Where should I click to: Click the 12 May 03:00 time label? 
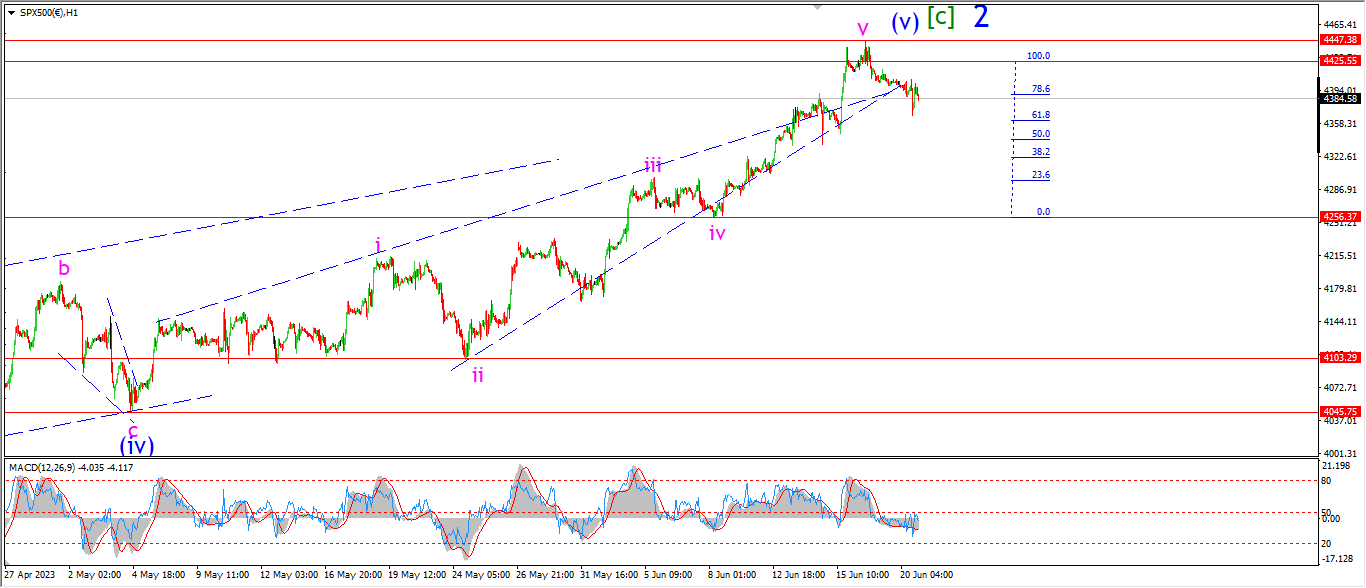[x=288, y=576]
